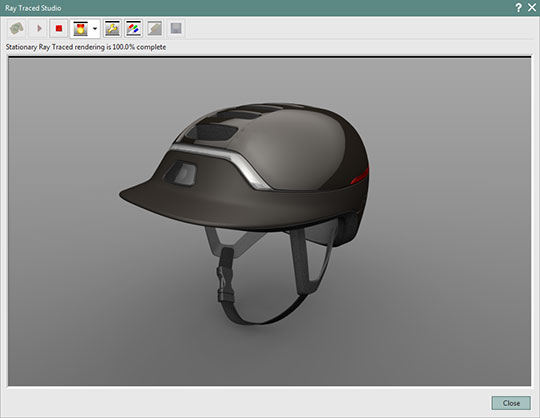
Task: Click the Ray Traced Studio title bar text
Action: tap(33, 8)
